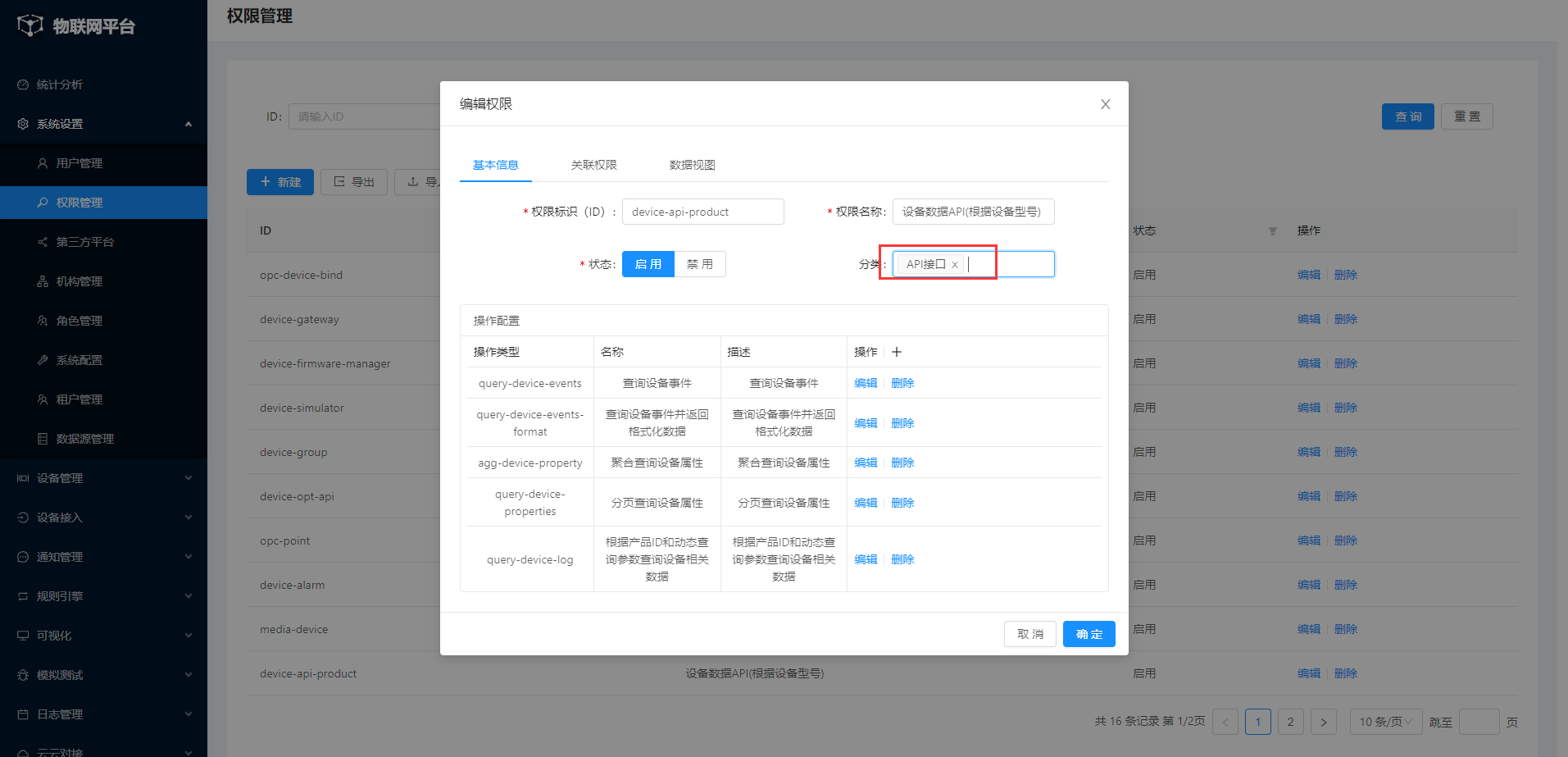This screenshot has width=1568, height=757.
Task: Set status to 禁用
Action: tap(700, 264)
